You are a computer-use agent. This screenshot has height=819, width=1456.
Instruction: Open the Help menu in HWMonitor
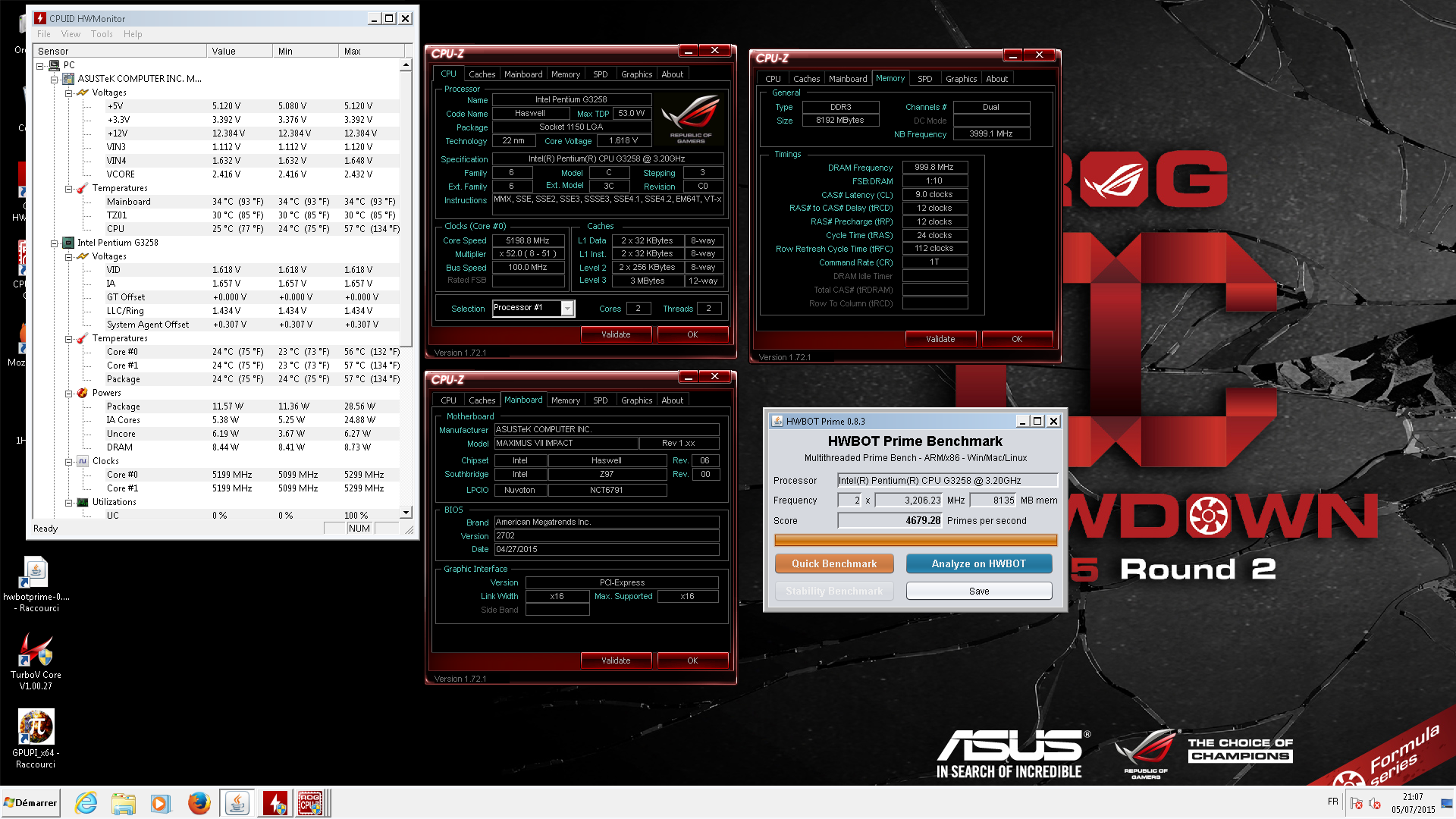pos(133,34)
